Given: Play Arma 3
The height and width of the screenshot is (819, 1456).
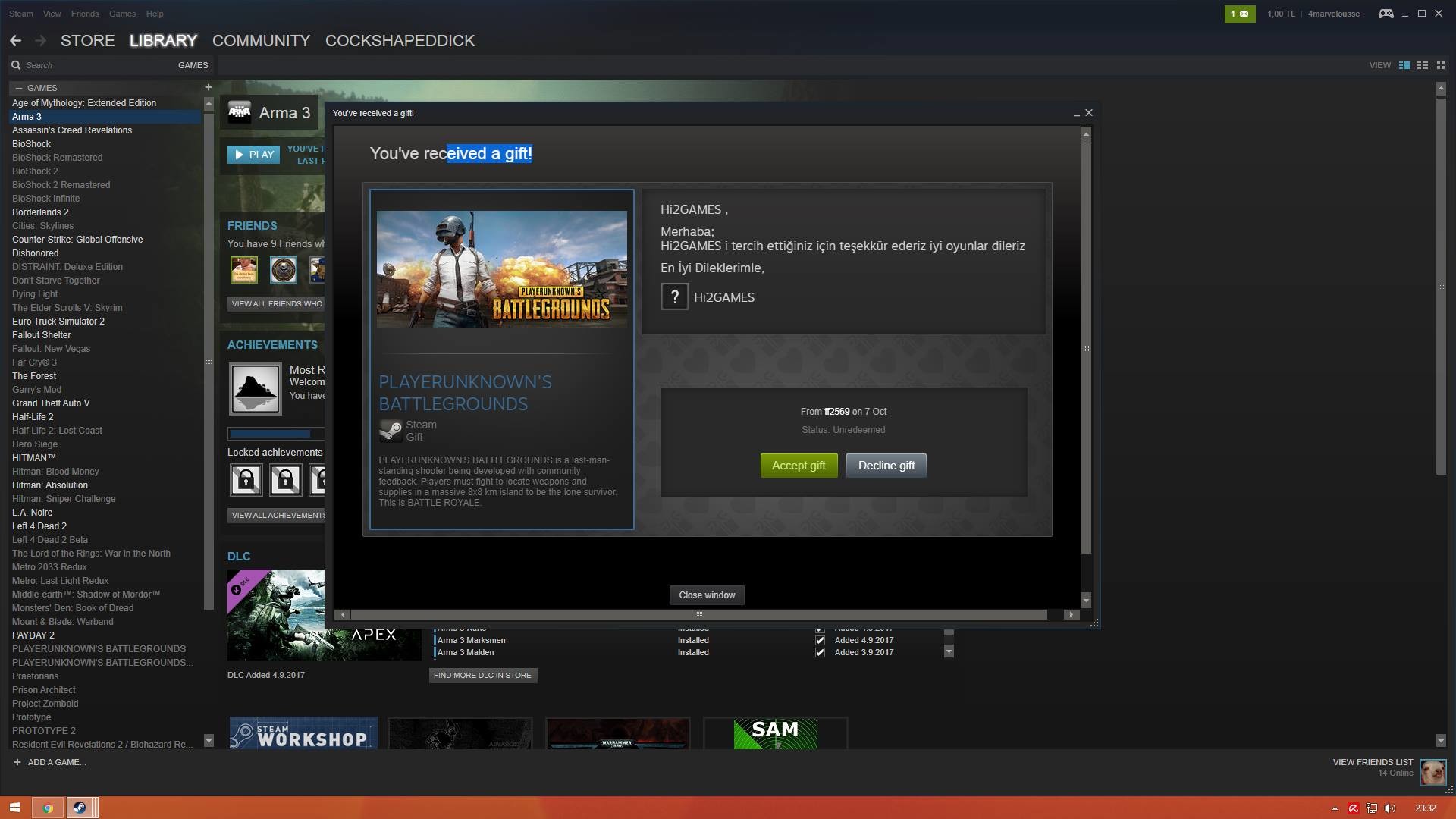Looking at the screenshot, I should (253, 155).
